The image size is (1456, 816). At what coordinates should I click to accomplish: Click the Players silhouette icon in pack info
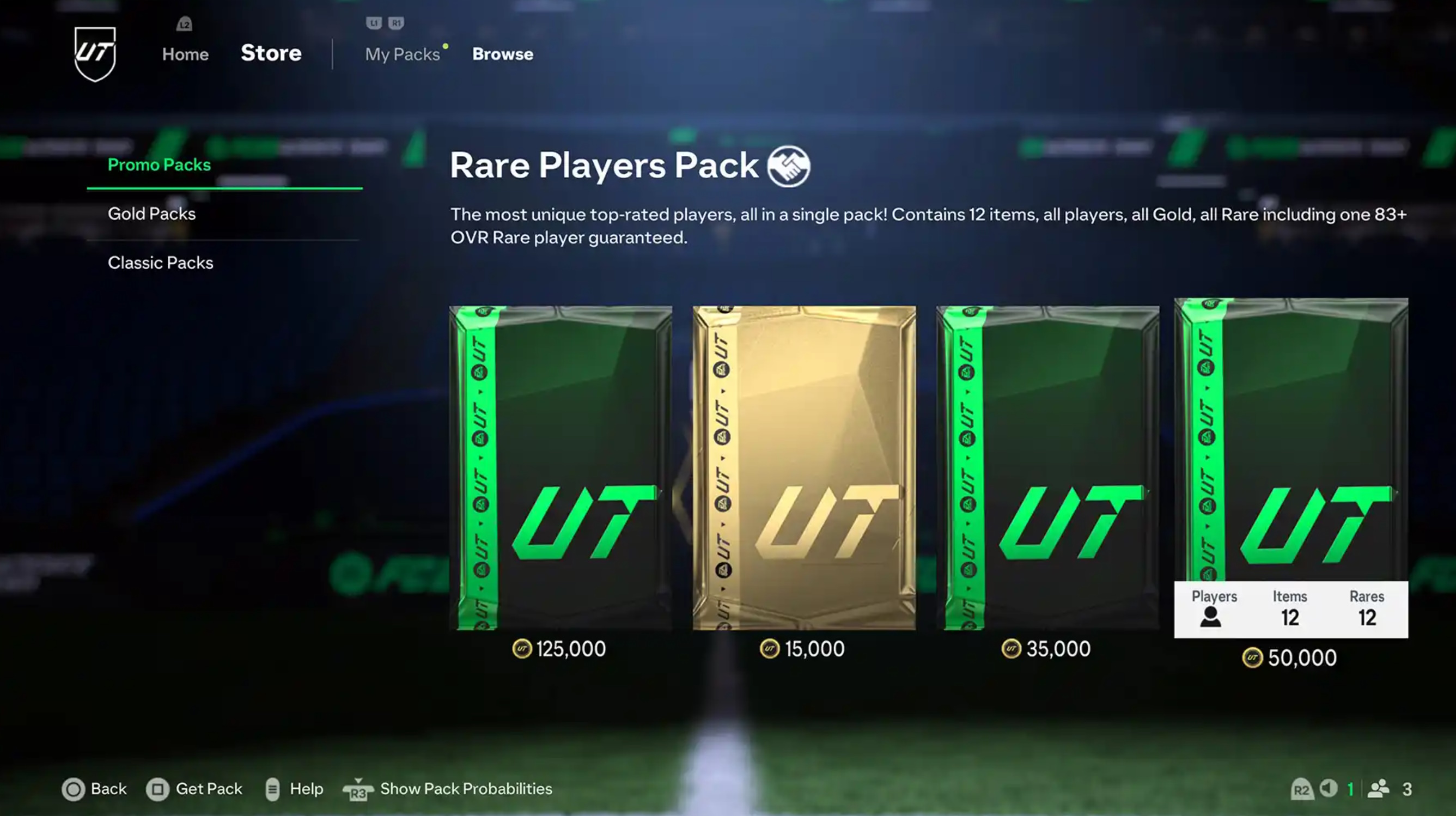(x=1210, y=617)
